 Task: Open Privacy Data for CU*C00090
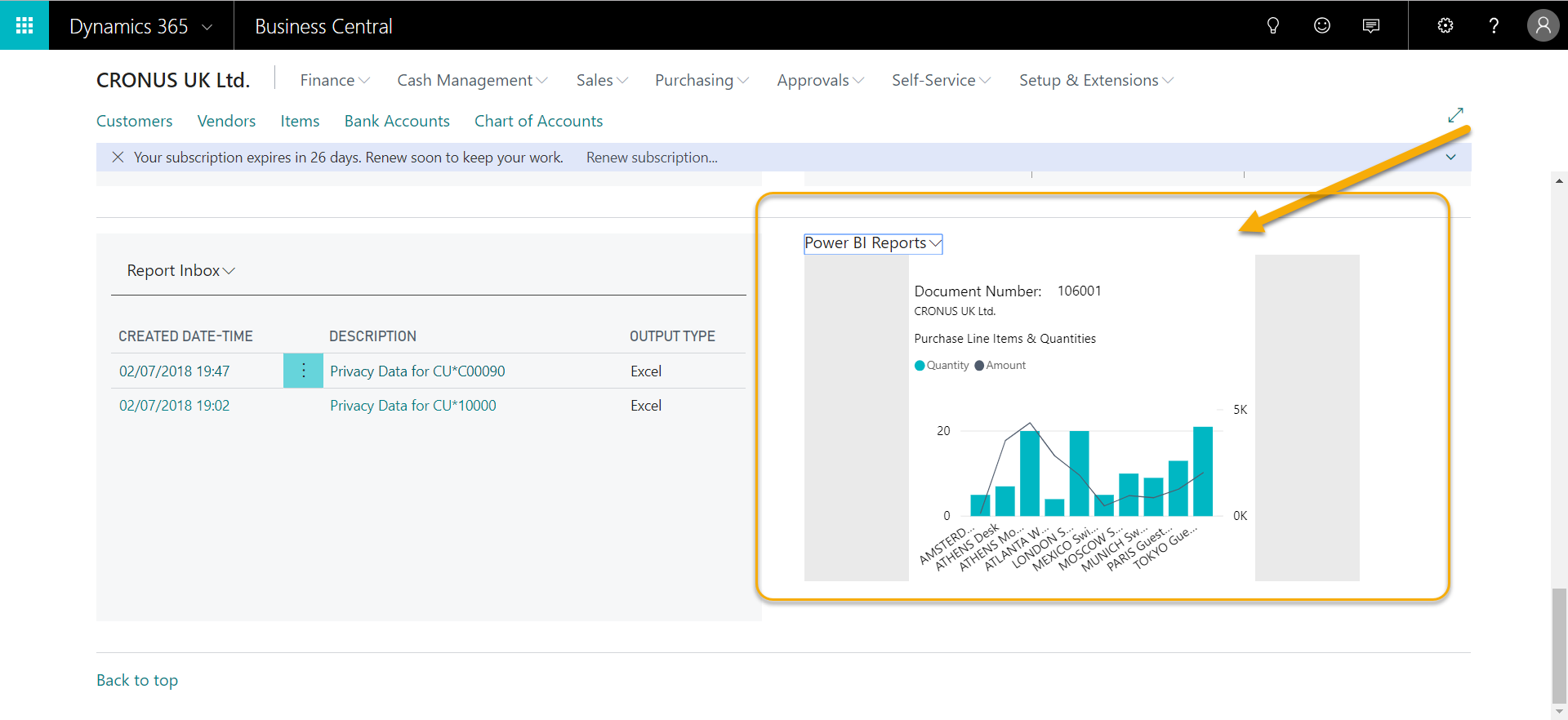[x=417, y=371]
